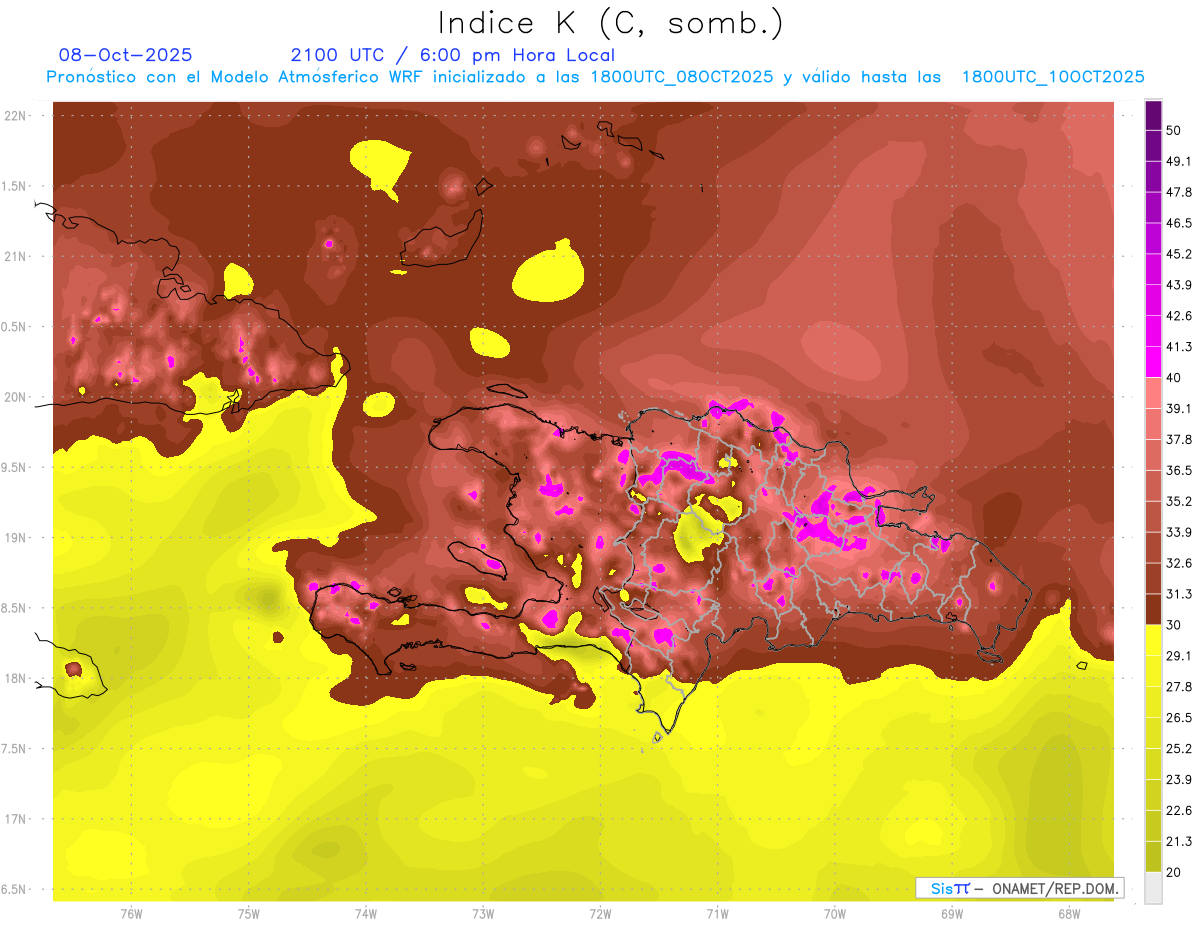Click legend value 20
1200x927 pixels.
(1173, 872)
